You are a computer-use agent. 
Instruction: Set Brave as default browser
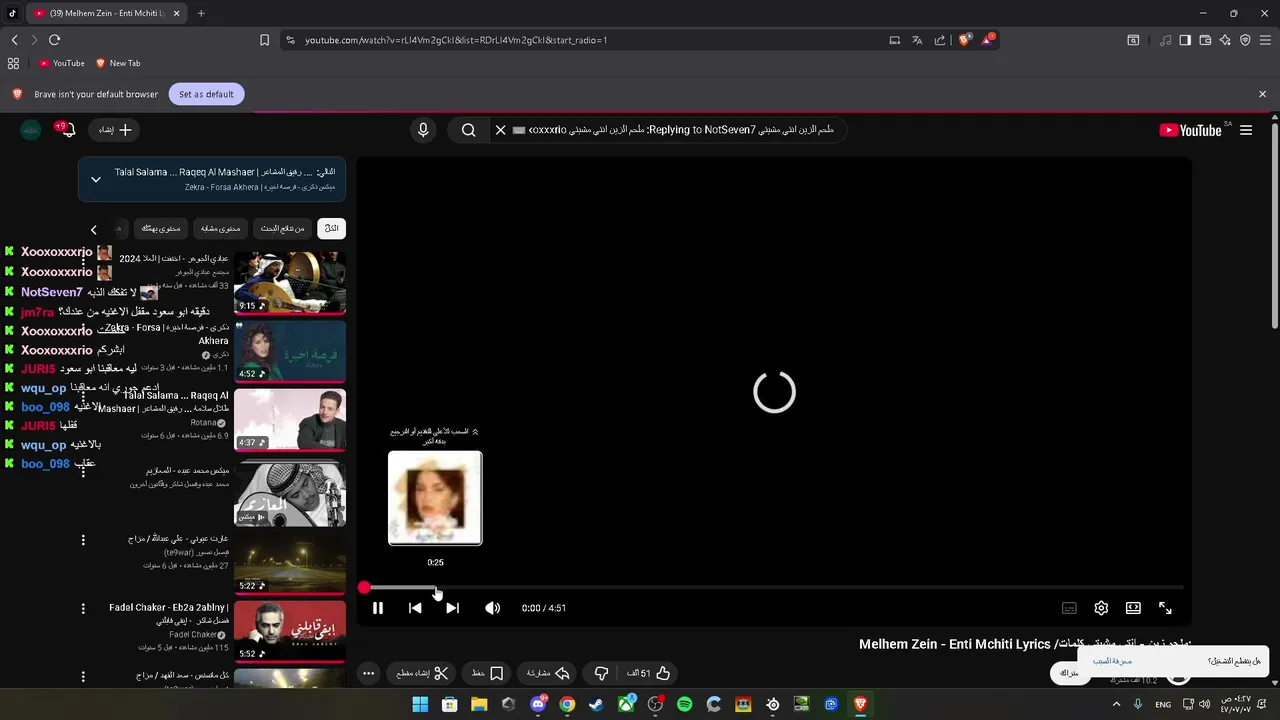tap(206, 94)
